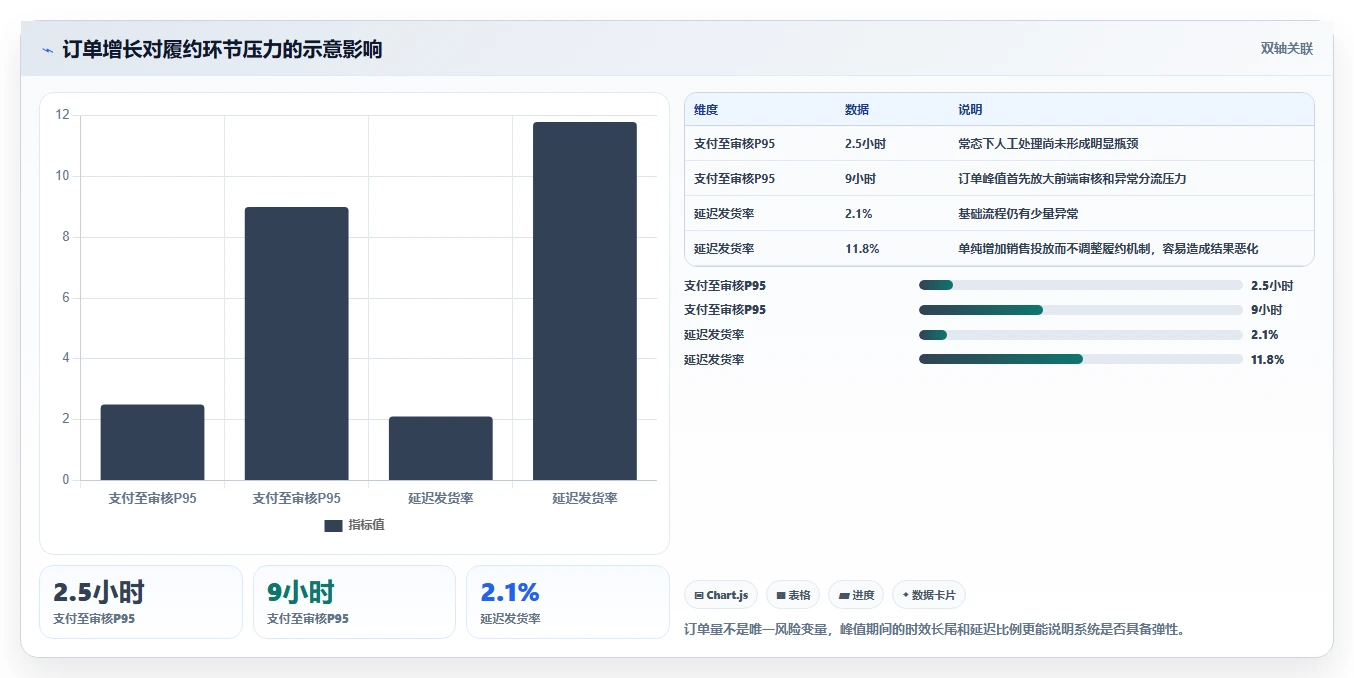Click the progress bar valued 2.5小时
1354x678 pixels.
coord(1081,286)
